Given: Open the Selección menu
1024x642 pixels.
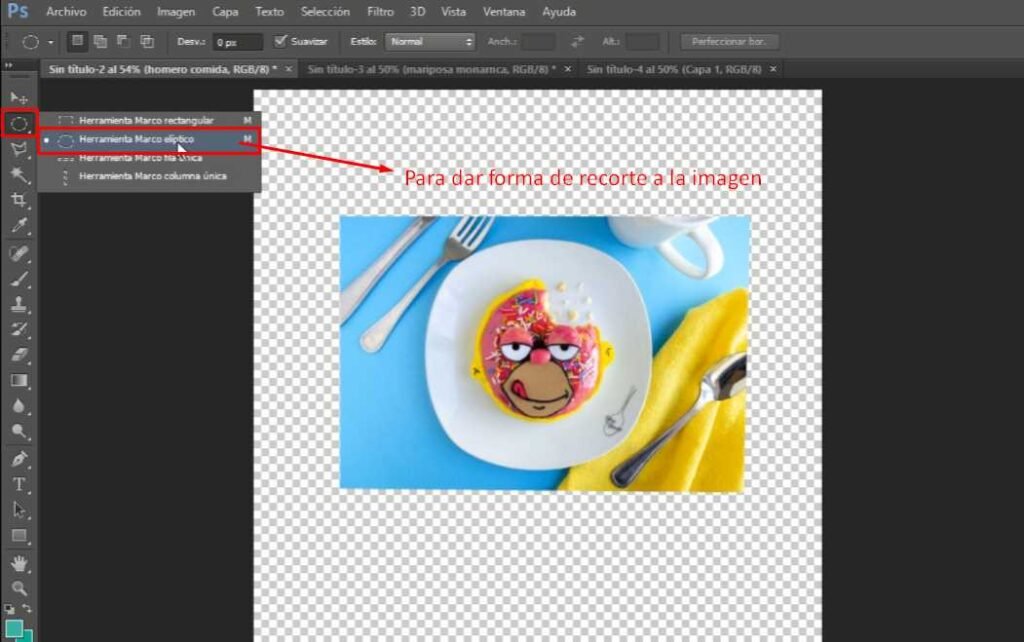Looking at the screenshot, I should click(x=325, y=12).
